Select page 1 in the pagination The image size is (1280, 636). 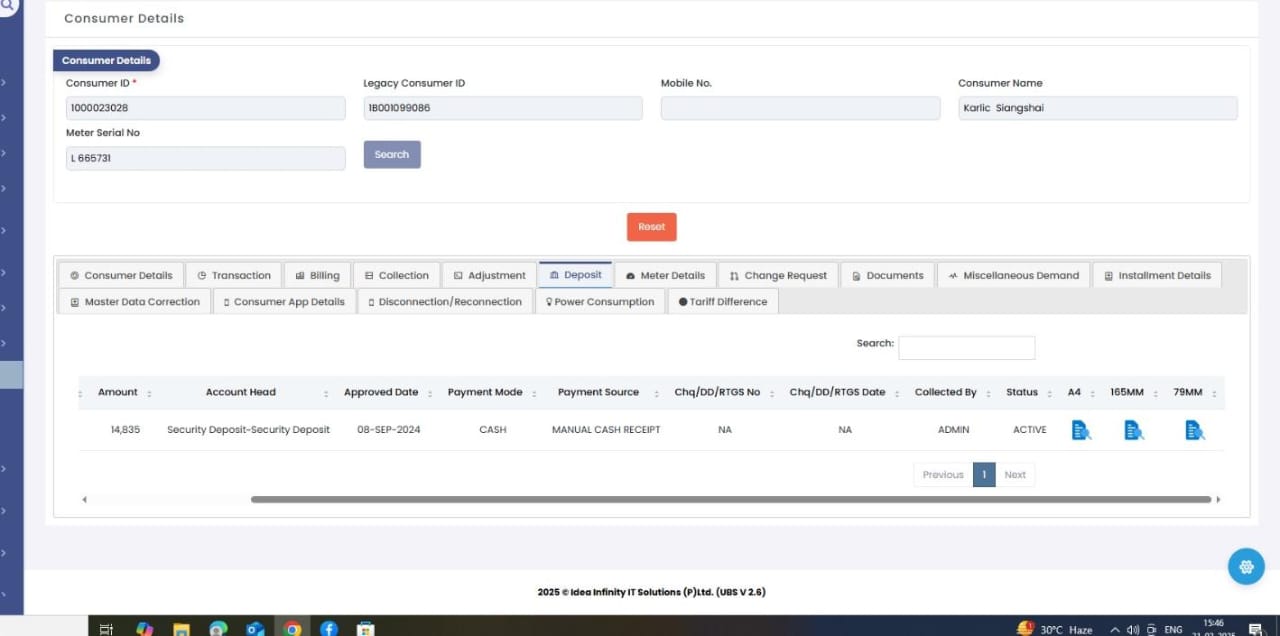point(984,475)
